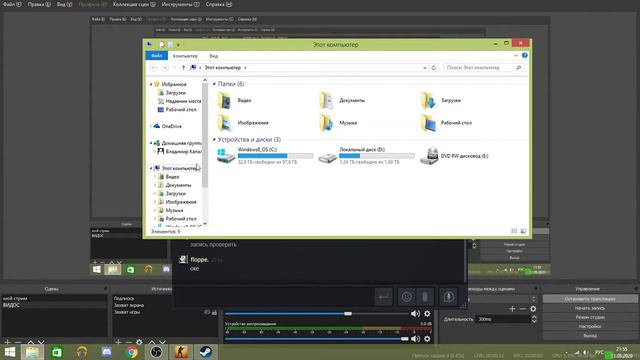Collapse the Избранное tree node
This screenshot has height=360, width=640.
point(151,84)
